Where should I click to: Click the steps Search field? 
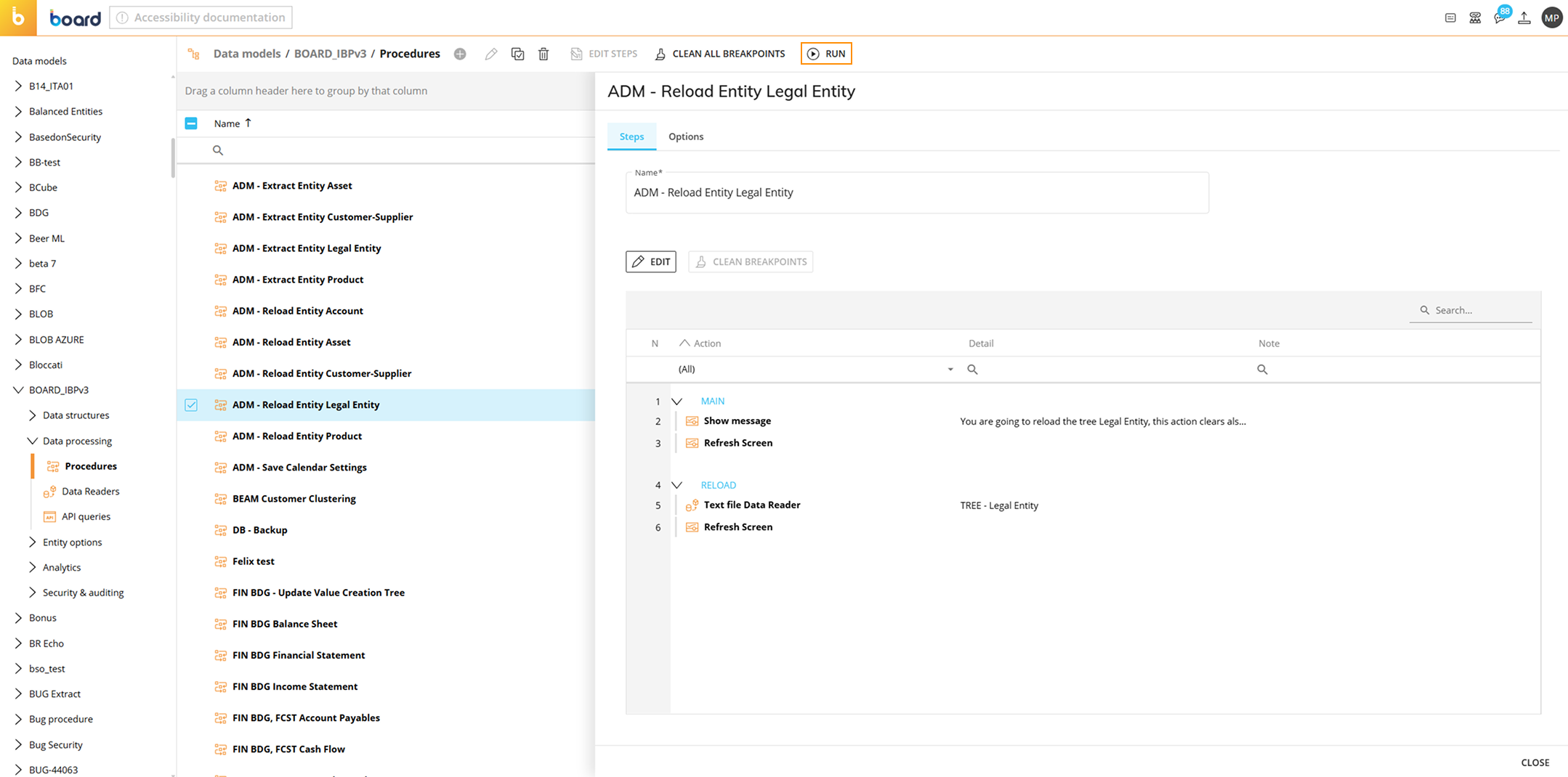coord(1471,310)
